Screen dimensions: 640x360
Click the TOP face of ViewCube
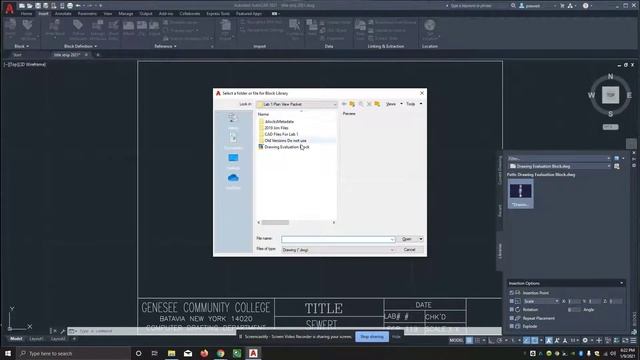(611, 95)
